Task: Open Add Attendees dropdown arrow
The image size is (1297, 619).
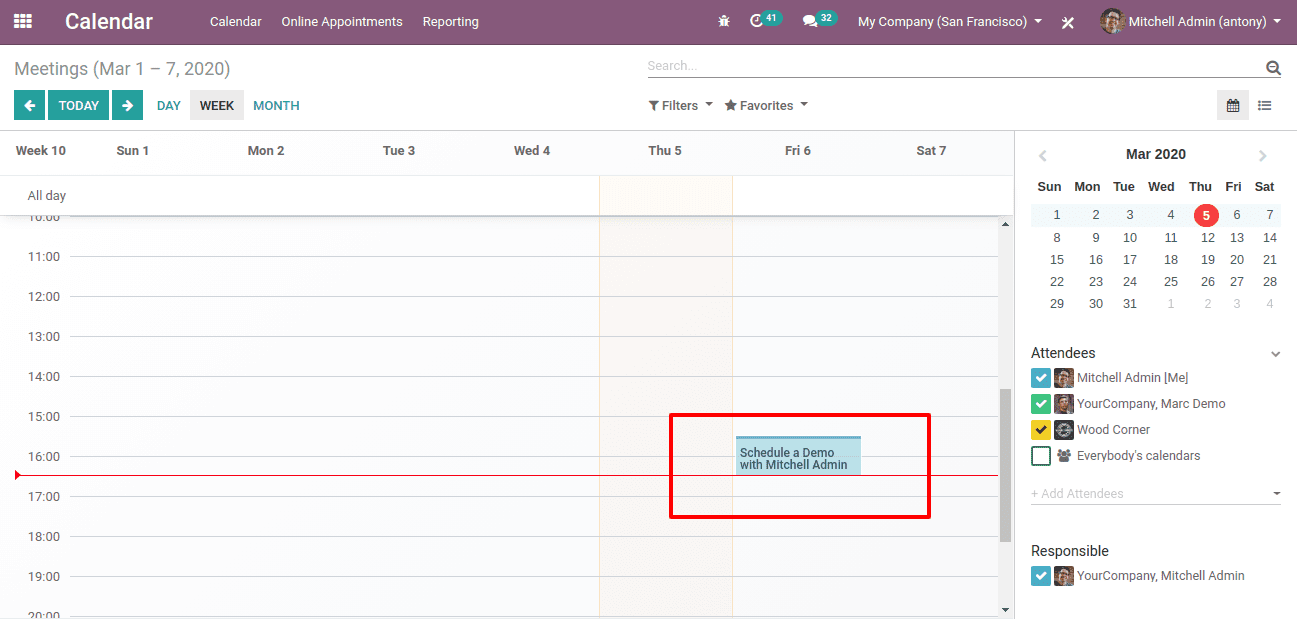Action: [x=1276, y=493]
